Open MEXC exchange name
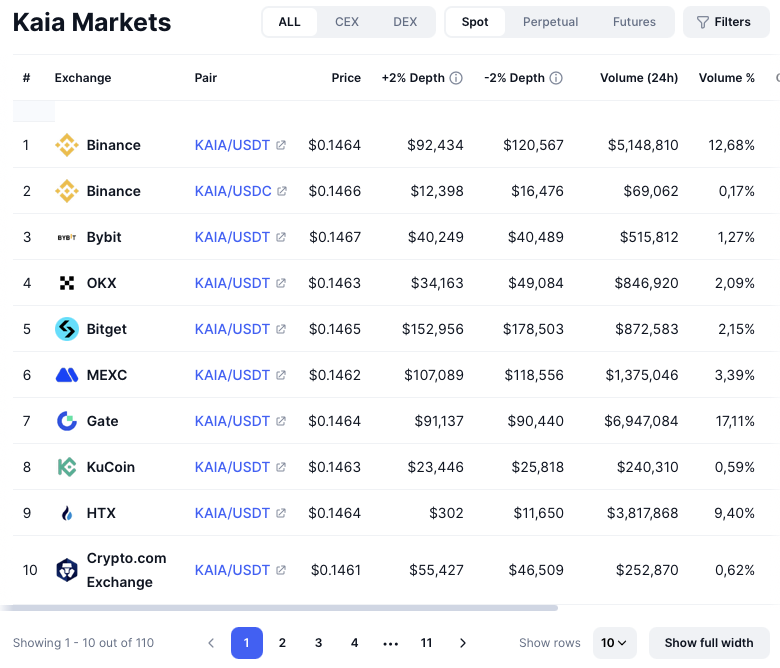The height and width of the screenshot is (668, 780). [107, 375]
